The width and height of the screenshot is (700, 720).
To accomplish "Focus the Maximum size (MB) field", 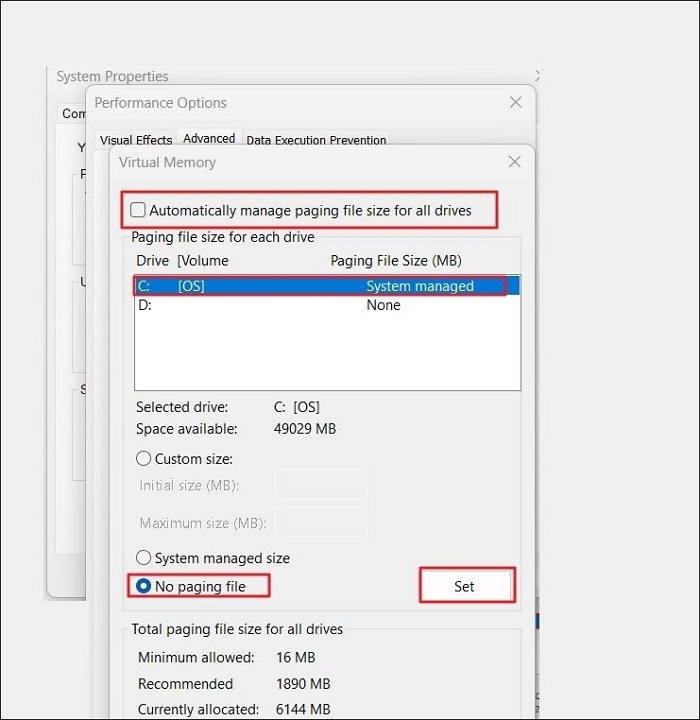I will (321, 522).
